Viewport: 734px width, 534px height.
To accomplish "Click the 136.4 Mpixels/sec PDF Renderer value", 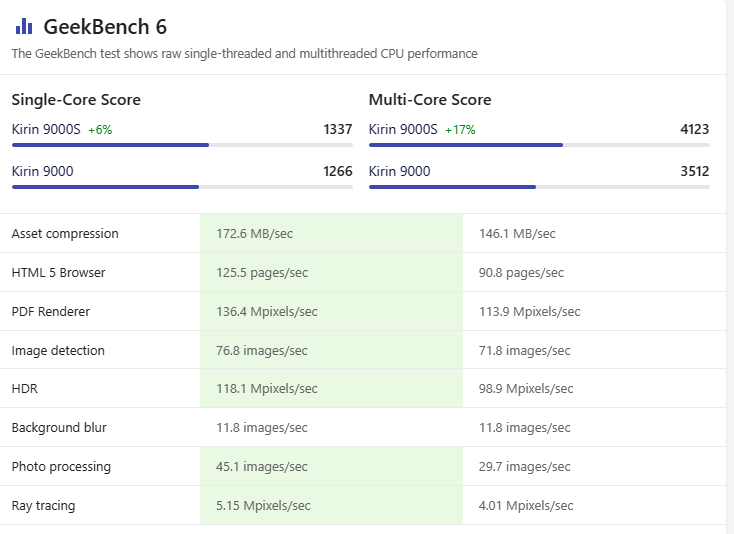I will 267,312.
